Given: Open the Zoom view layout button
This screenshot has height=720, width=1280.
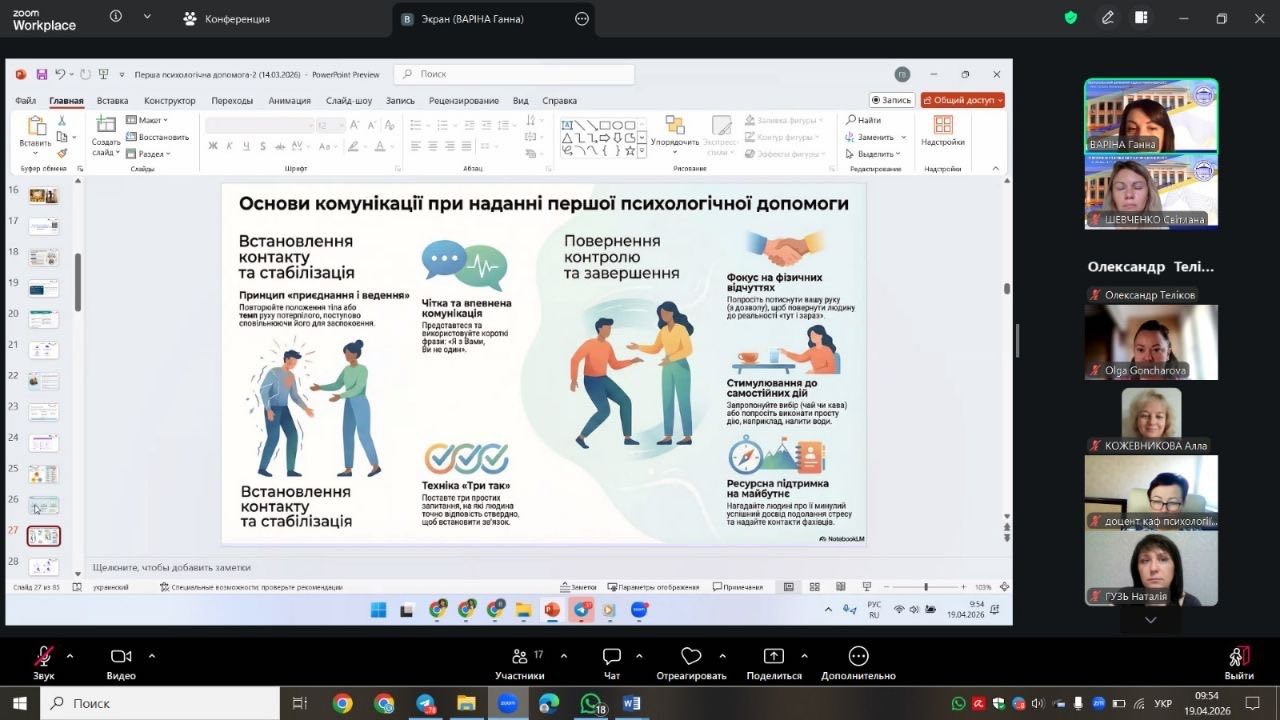Looking at the screenshot, I should [x=1141, y=18].
